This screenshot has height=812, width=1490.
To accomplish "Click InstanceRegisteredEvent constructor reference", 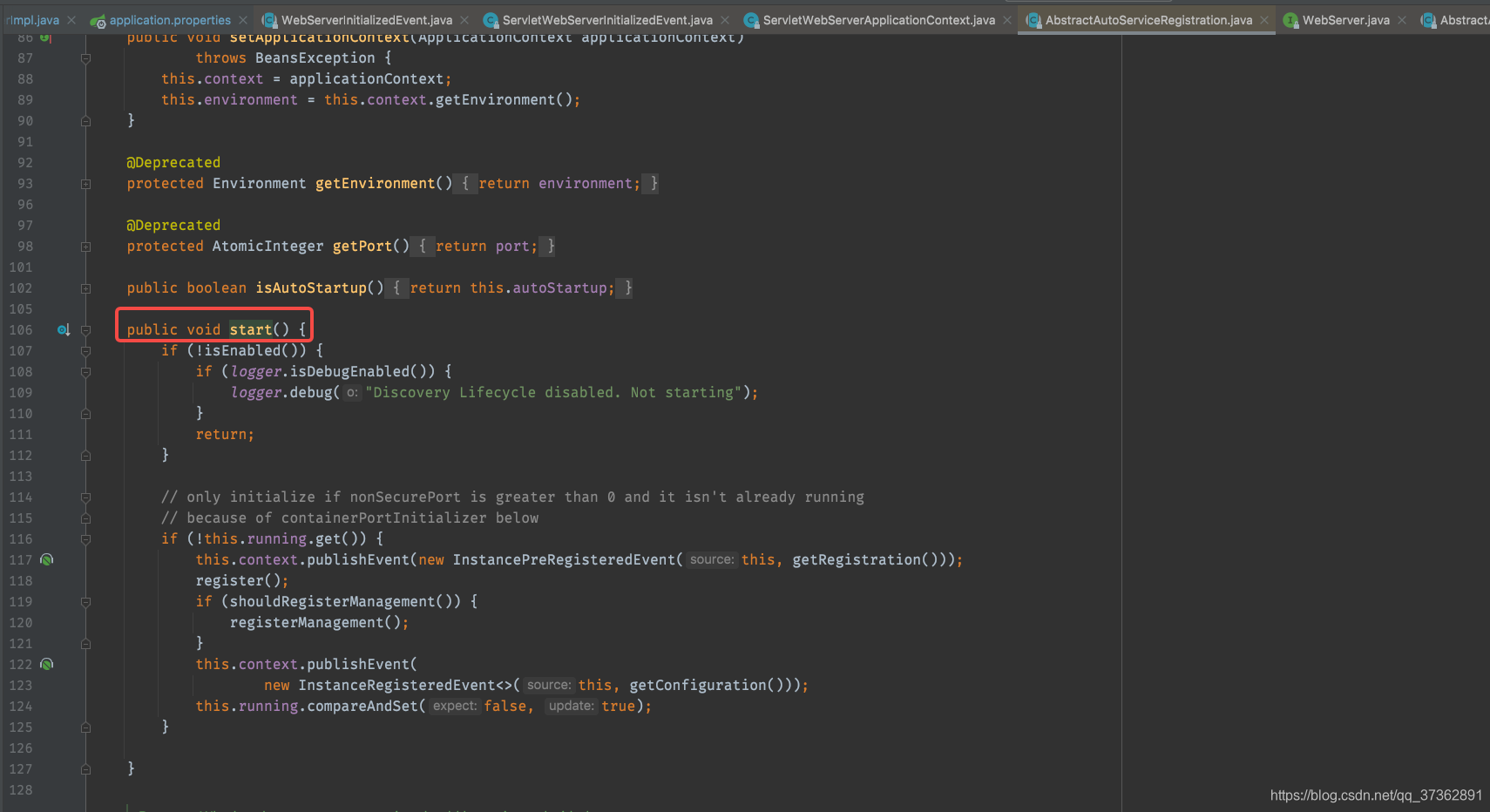I will coord(396,685).
